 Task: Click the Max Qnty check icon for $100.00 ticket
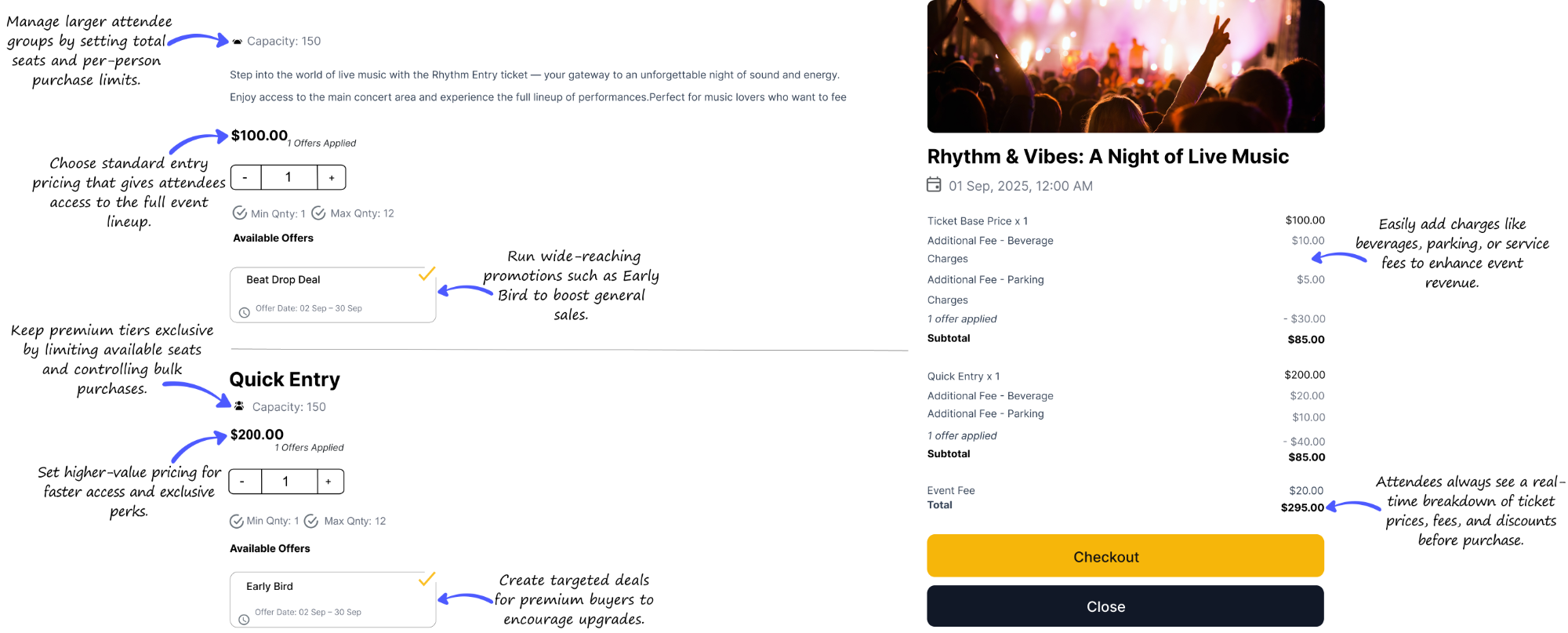pos(318,213)
